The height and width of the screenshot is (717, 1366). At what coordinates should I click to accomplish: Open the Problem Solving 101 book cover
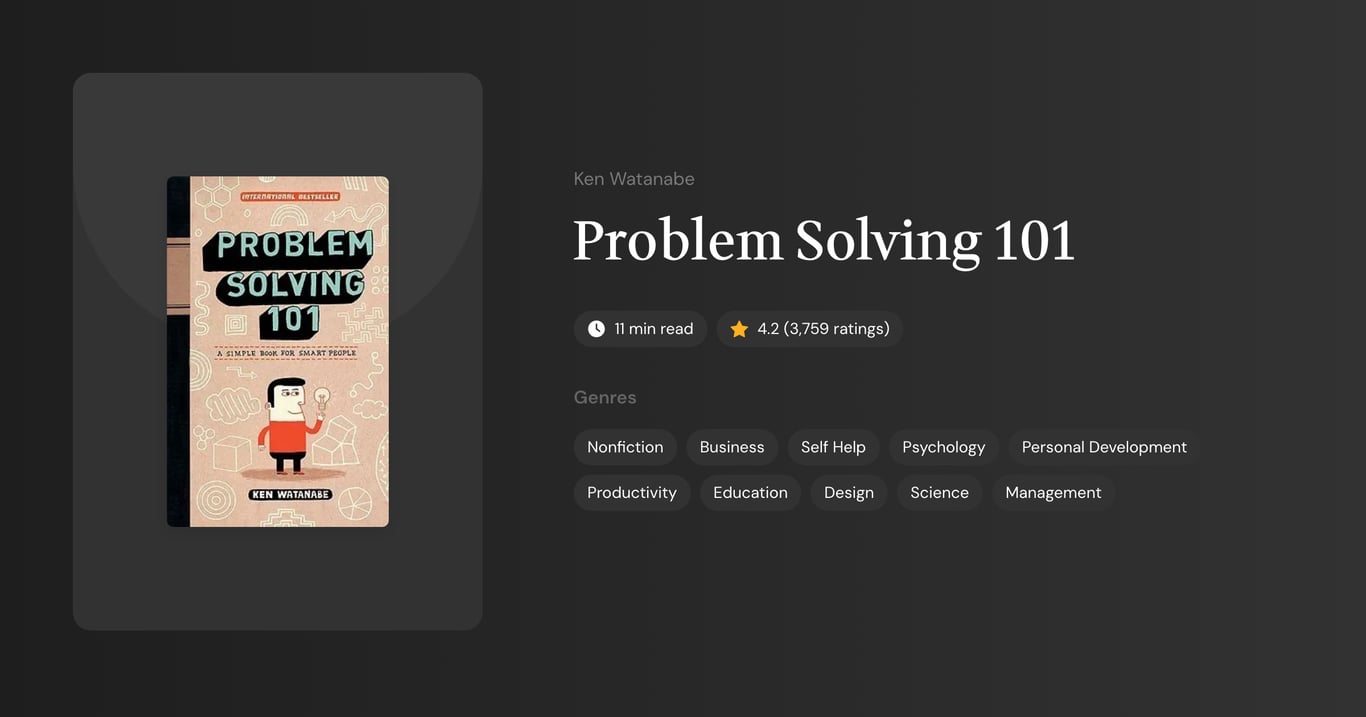point(277,350)
